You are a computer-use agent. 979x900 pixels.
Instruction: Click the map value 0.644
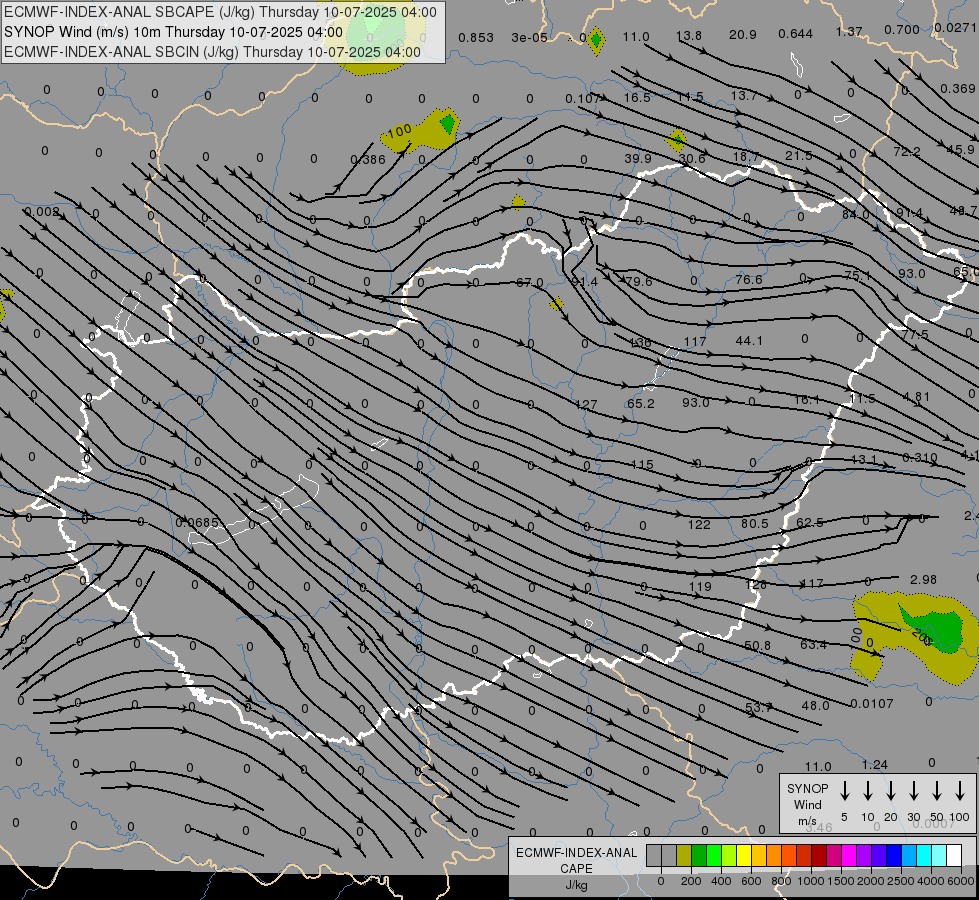click(795, 34)
